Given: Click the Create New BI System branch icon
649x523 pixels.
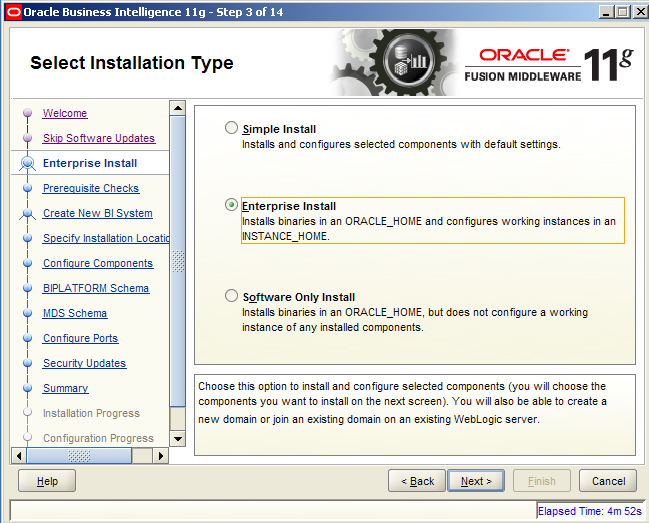Looking at the screenshot, I should [x=28, y=214].
